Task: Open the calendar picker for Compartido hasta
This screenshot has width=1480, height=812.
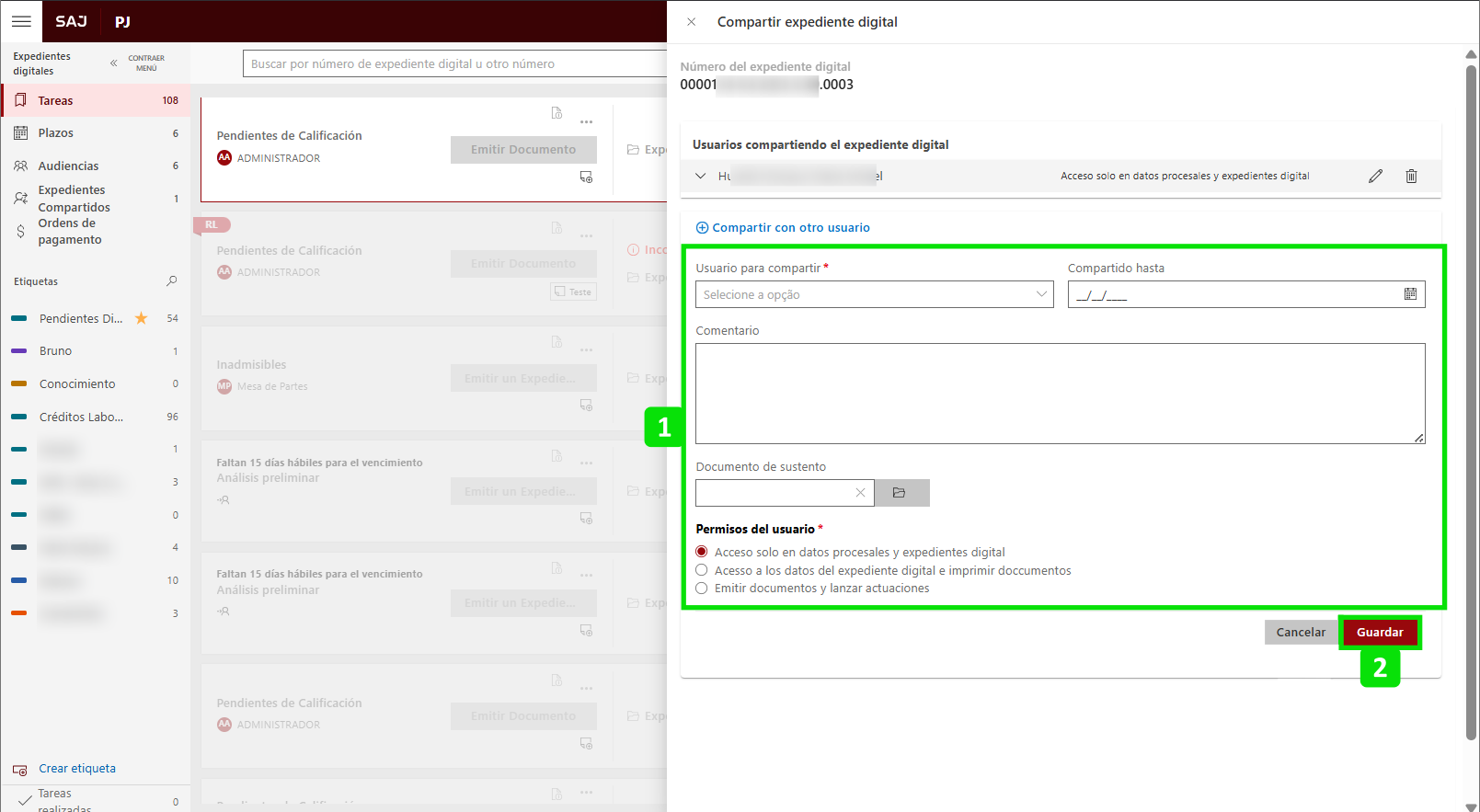Action: pos(1410,294)
